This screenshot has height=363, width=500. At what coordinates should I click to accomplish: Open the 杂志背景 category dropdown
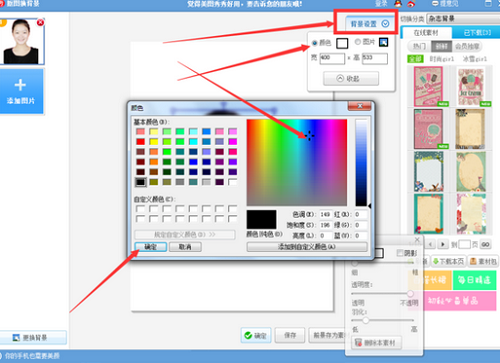point(463,19)
